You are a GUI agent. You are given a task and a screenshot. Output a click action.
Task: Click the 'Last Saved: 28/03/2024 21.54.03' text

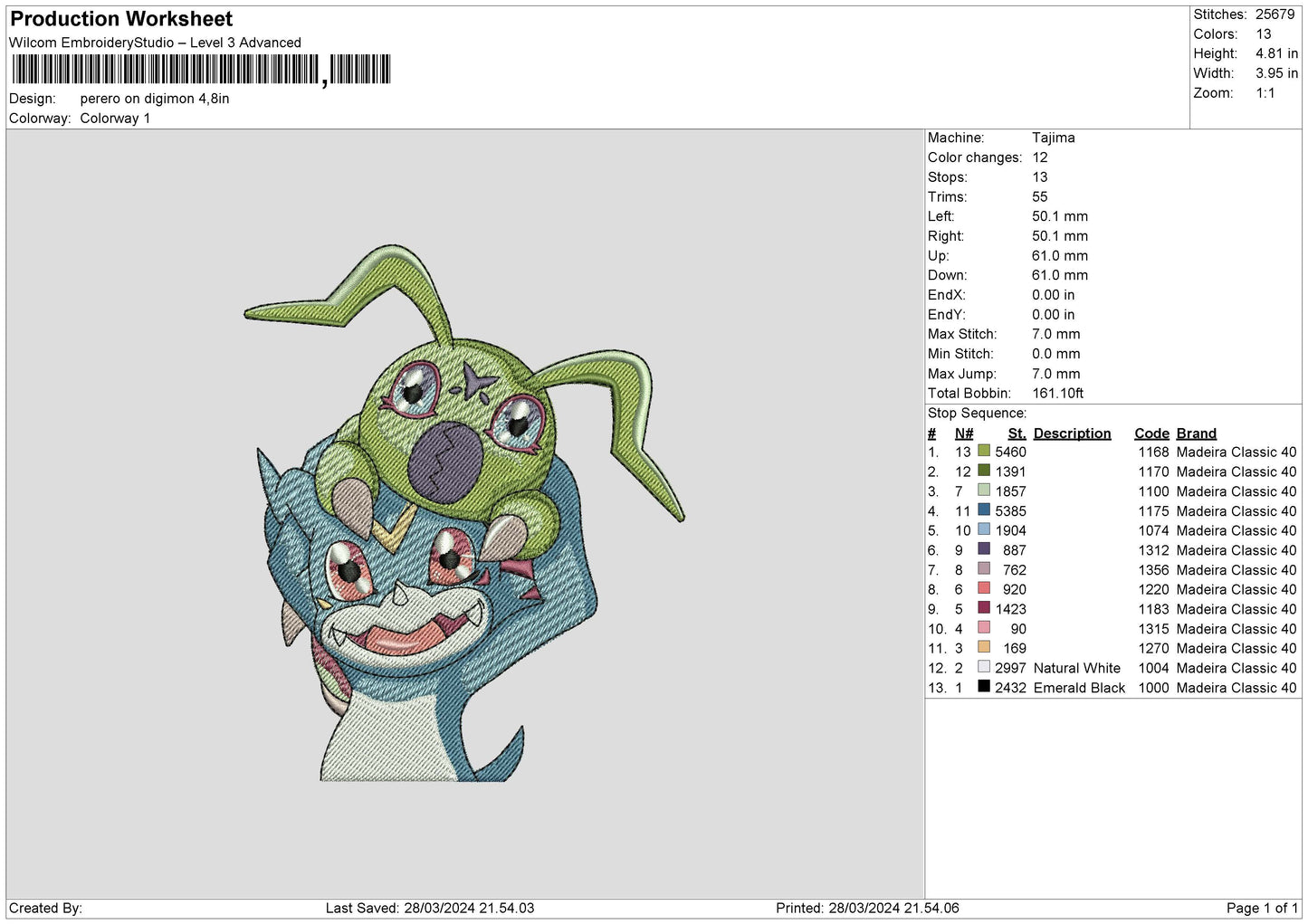[430, 909]
